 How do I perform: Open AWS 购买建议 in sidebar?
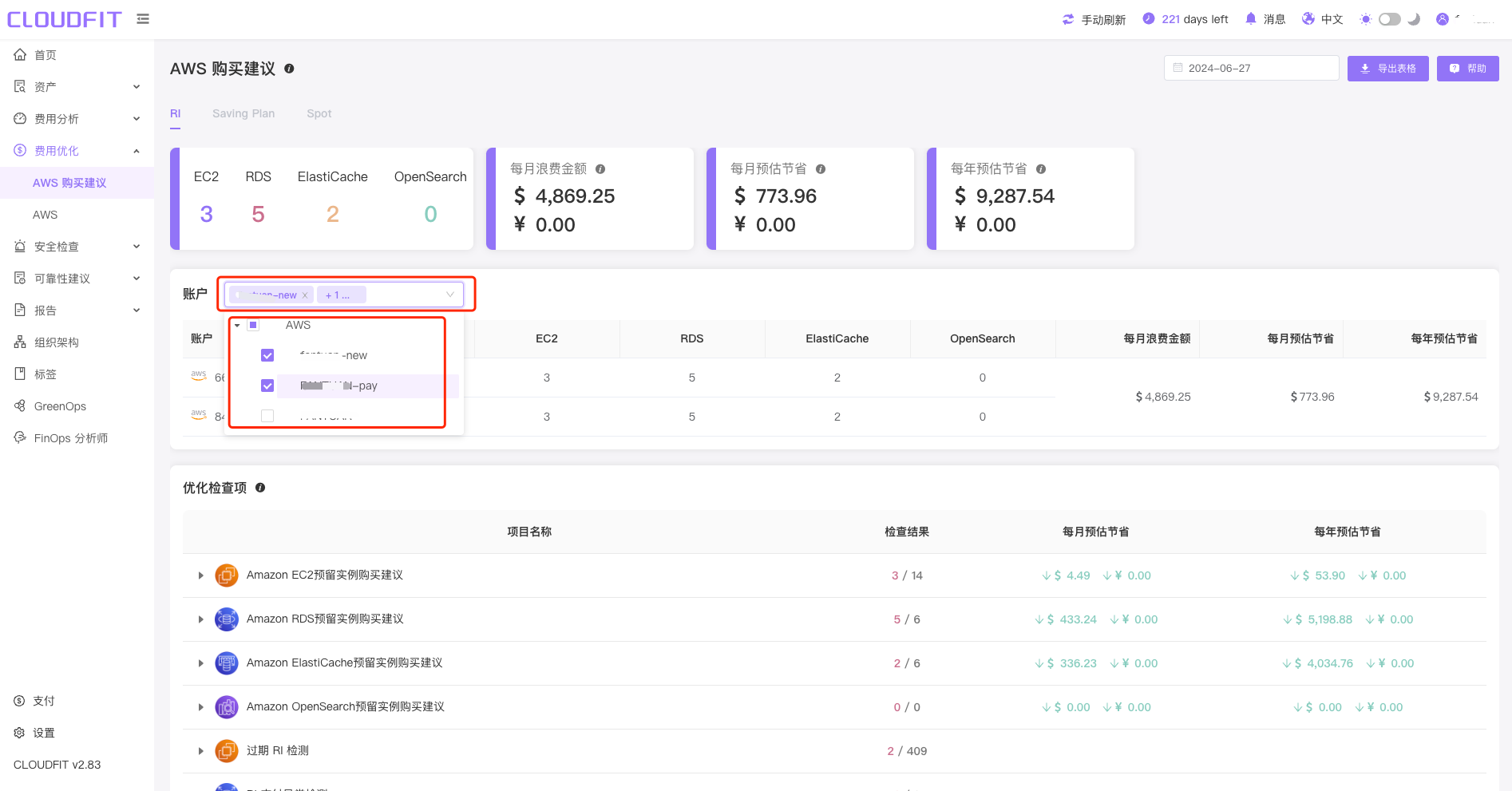(x=77, y=183)
